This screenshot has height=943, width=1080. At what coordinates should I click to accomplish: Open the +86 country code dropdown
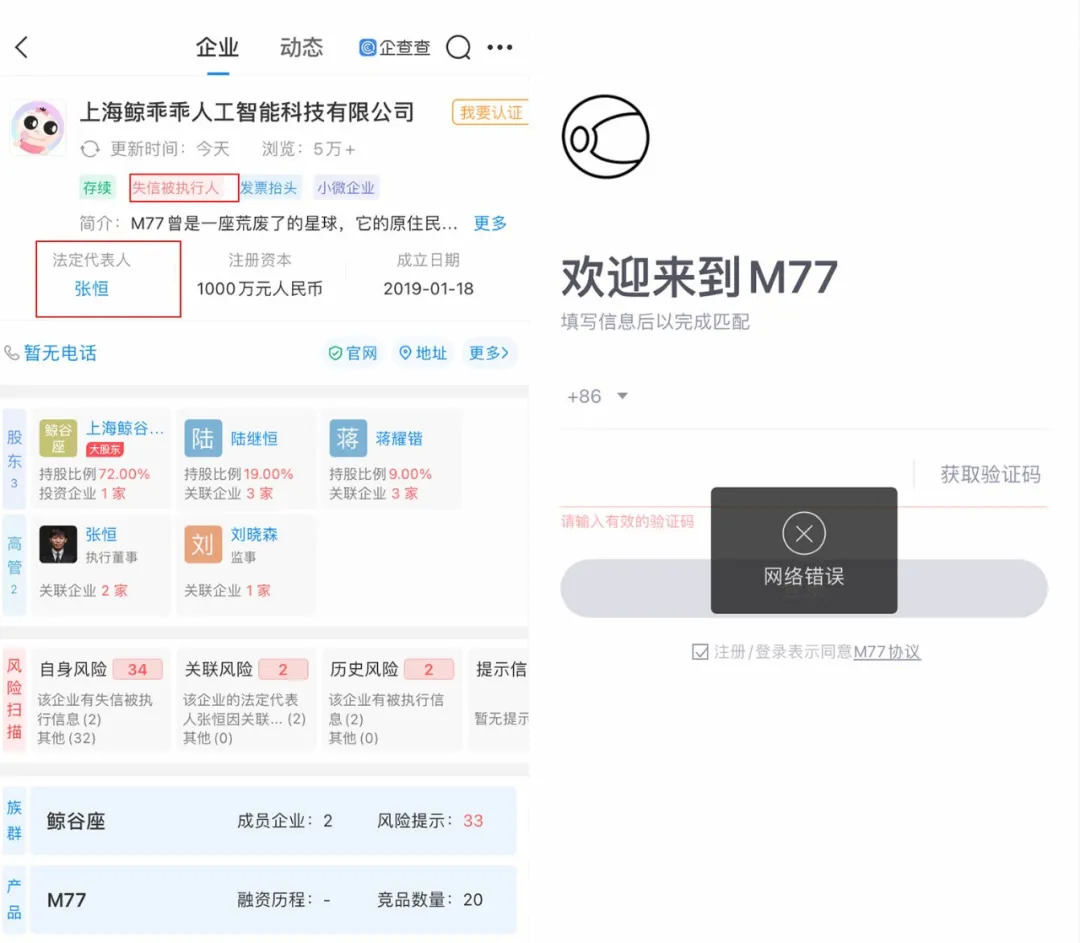[597, 397]
